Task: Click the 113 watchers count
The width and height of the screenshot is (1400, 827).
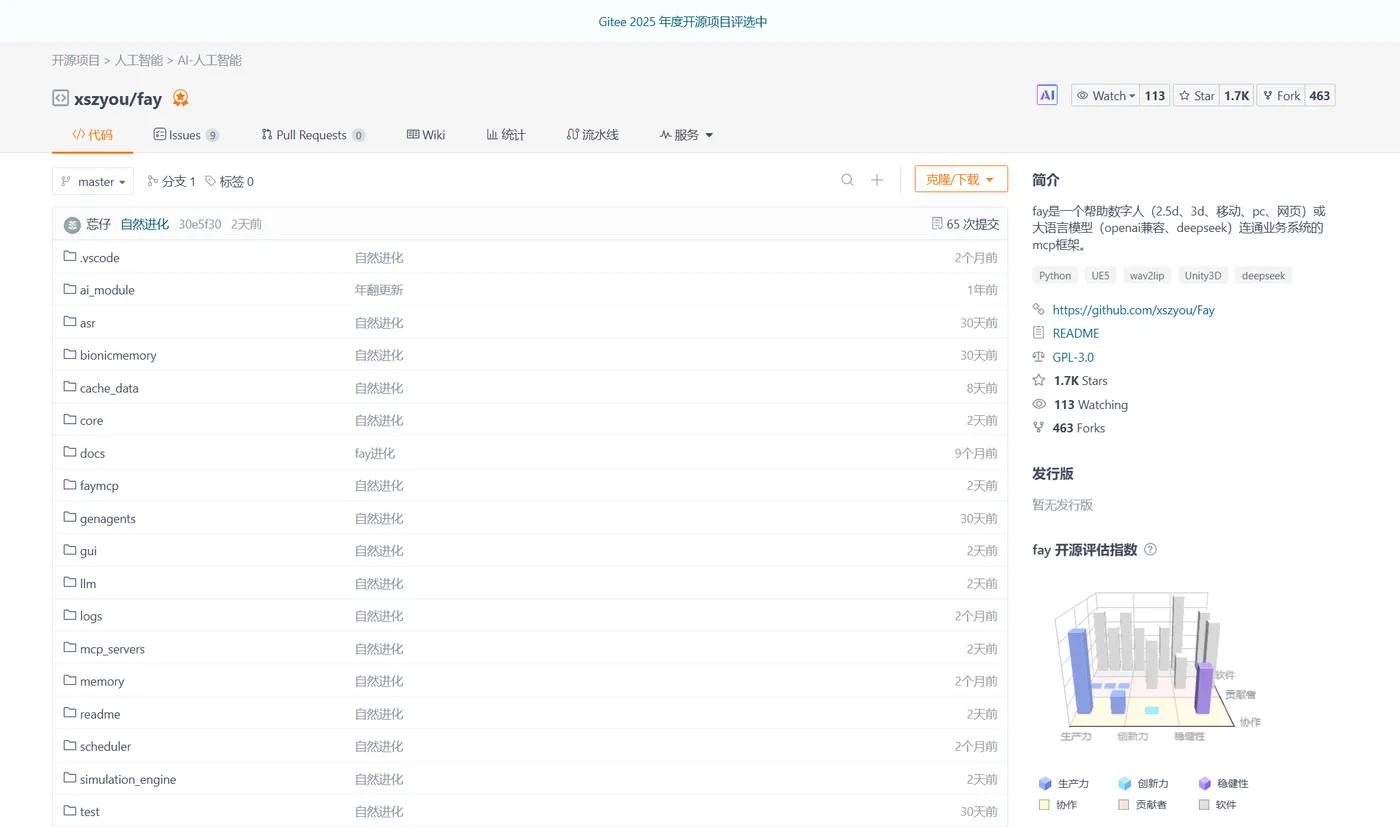Action: point(1155,95)
